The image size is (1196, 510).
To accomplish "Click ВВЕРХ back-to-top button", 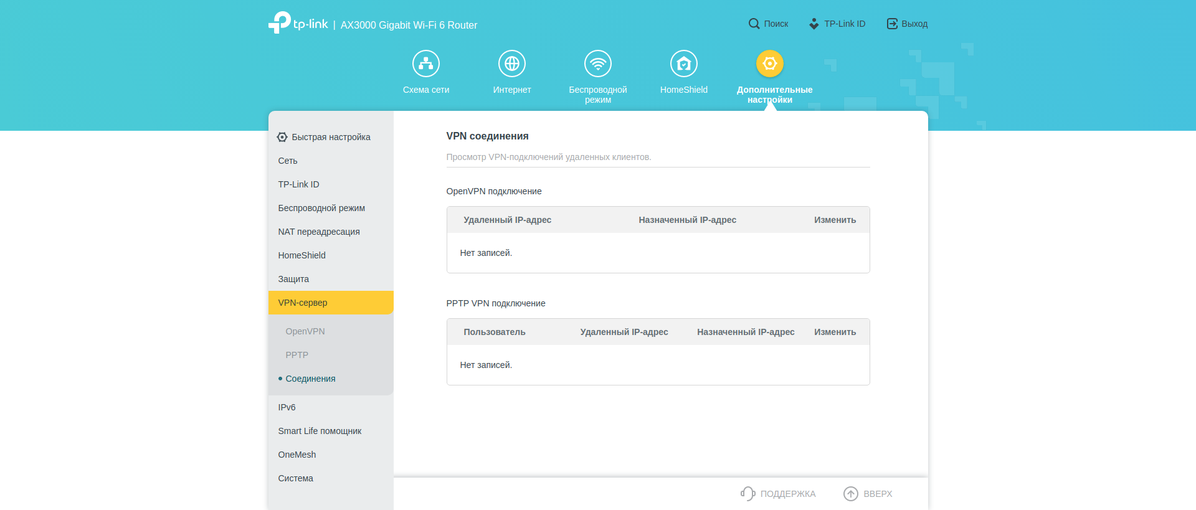I will pos(867,494).
